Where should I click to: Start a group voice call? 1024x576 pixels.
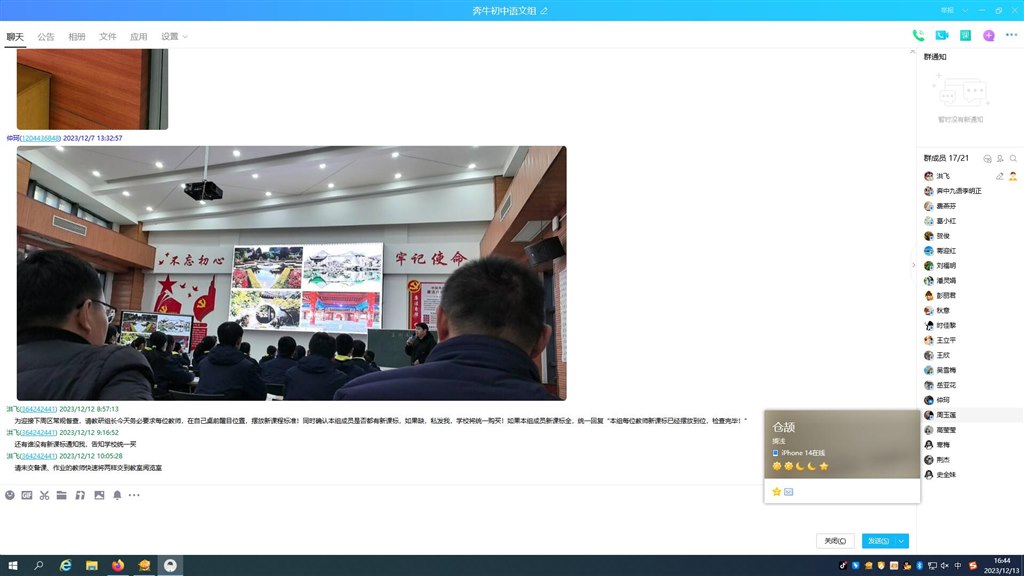918,36
